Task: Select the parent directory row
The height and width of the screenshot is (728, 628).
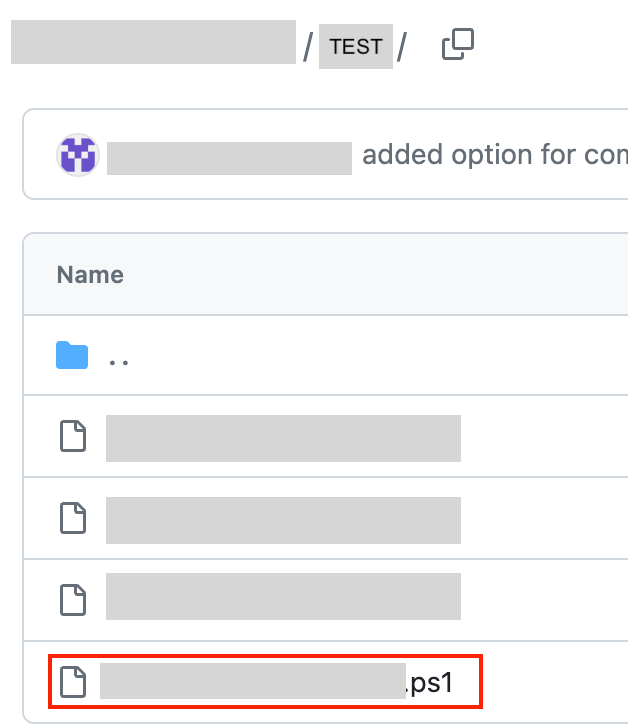Action: point(350,357)
